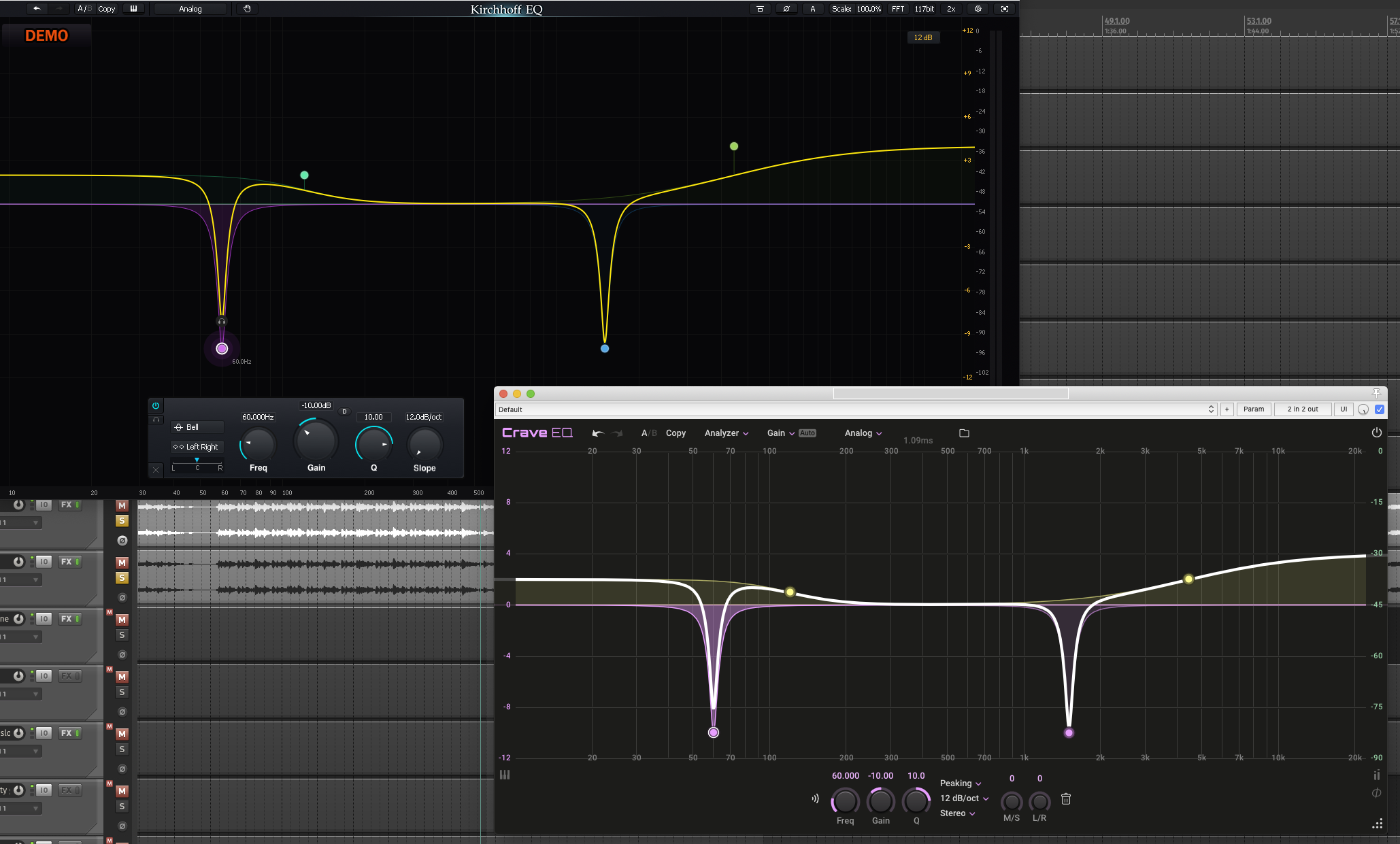This screenshot has height=844, width=1400.
Task: Toggle A/B compare in Kirchhoff EQ
Action: click(84, 9)
